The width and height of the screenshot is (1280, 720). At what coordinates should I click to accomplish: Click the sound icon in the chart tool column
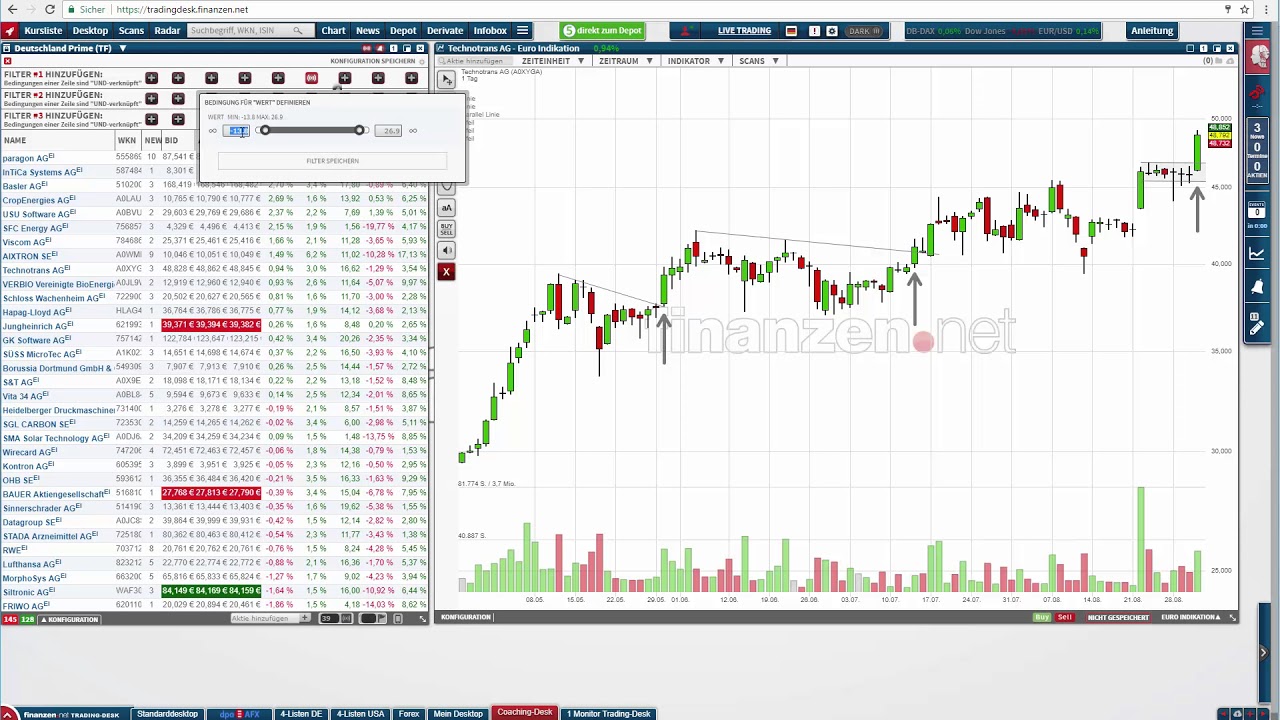click(447, 250)
